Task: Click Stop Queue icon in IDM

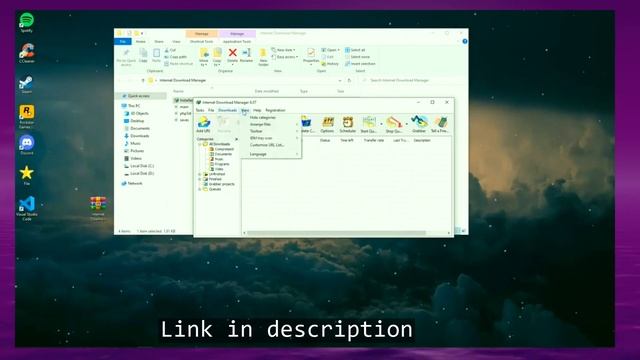Action: (x=394, y=124)
